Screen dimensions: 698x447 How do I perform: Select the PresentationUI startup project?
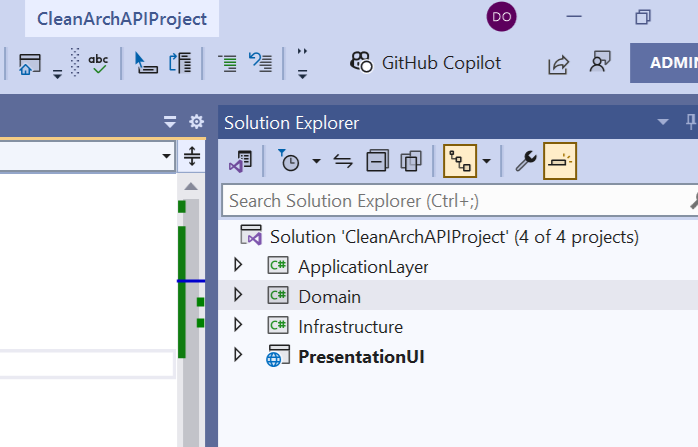(x=361, y=357)
